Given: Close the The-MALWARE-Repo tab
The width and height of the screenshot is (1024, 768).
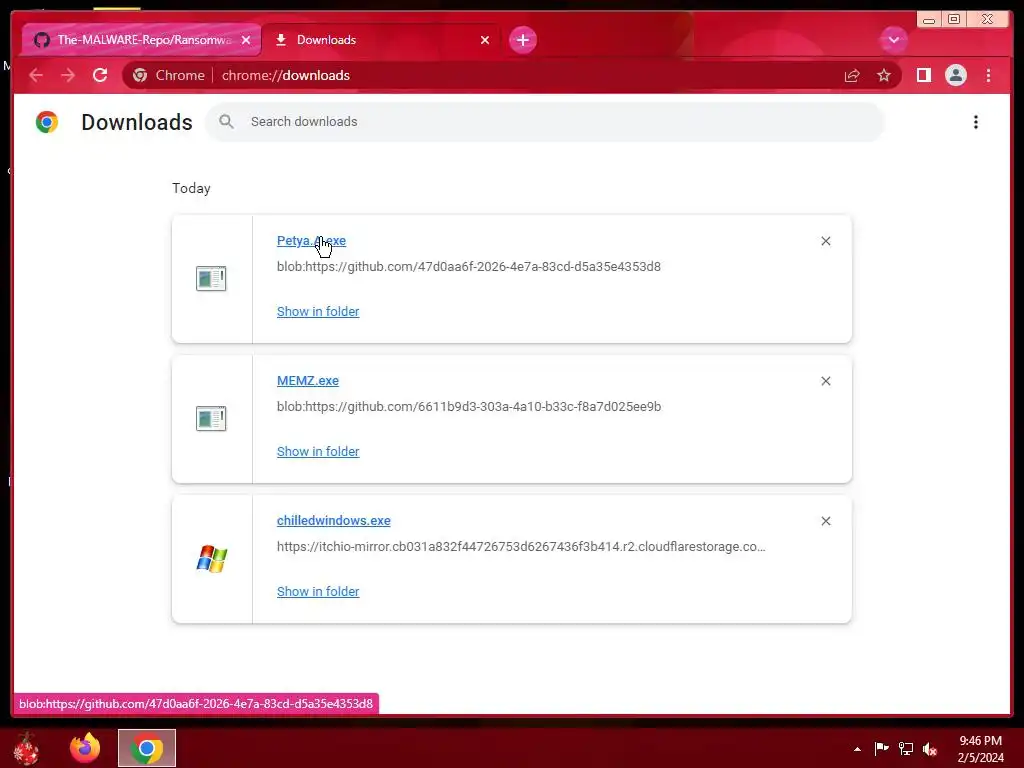Looking at the screenshot, I should [x=246, y=40].
